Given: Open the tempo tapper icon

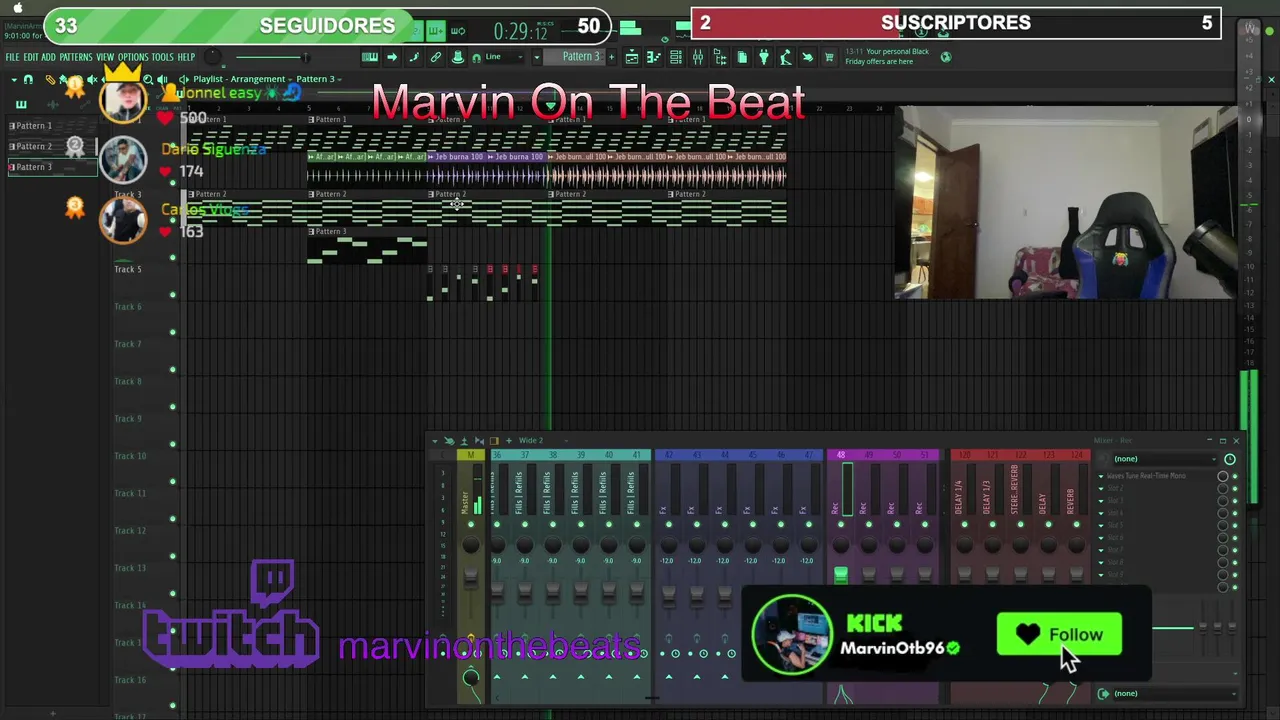Looking at the screenshot, I should pos(786,57).
